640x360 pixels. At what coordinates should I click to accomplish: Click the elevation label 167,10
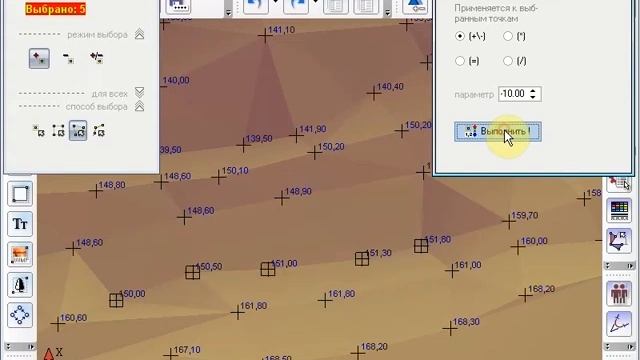[187, 350]
